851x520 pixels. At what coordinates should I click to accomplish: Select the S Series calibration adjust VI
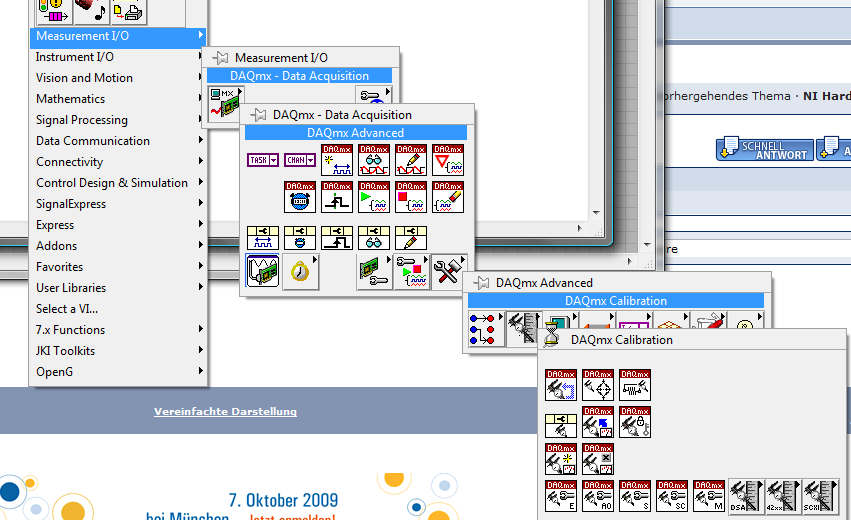pyautogui.click(x=634, y=496)
